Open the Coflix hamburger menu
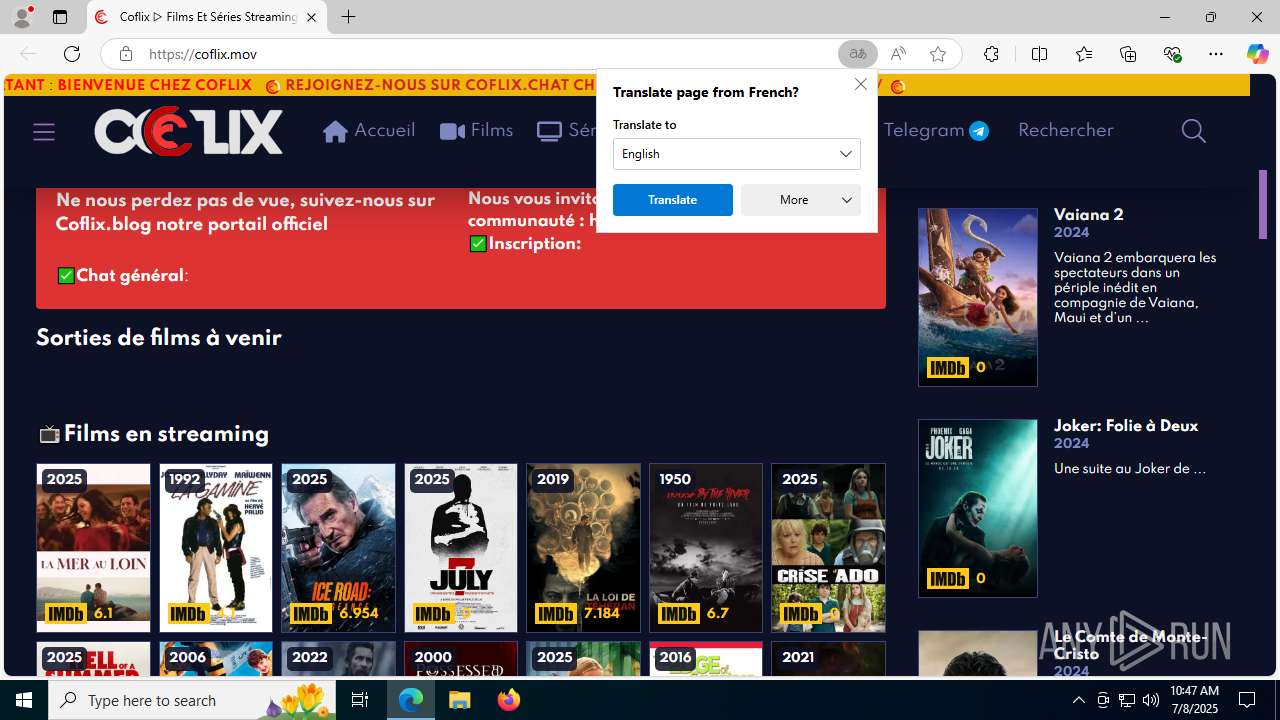This screenshot has height=720, width=1280. [44, 131]
